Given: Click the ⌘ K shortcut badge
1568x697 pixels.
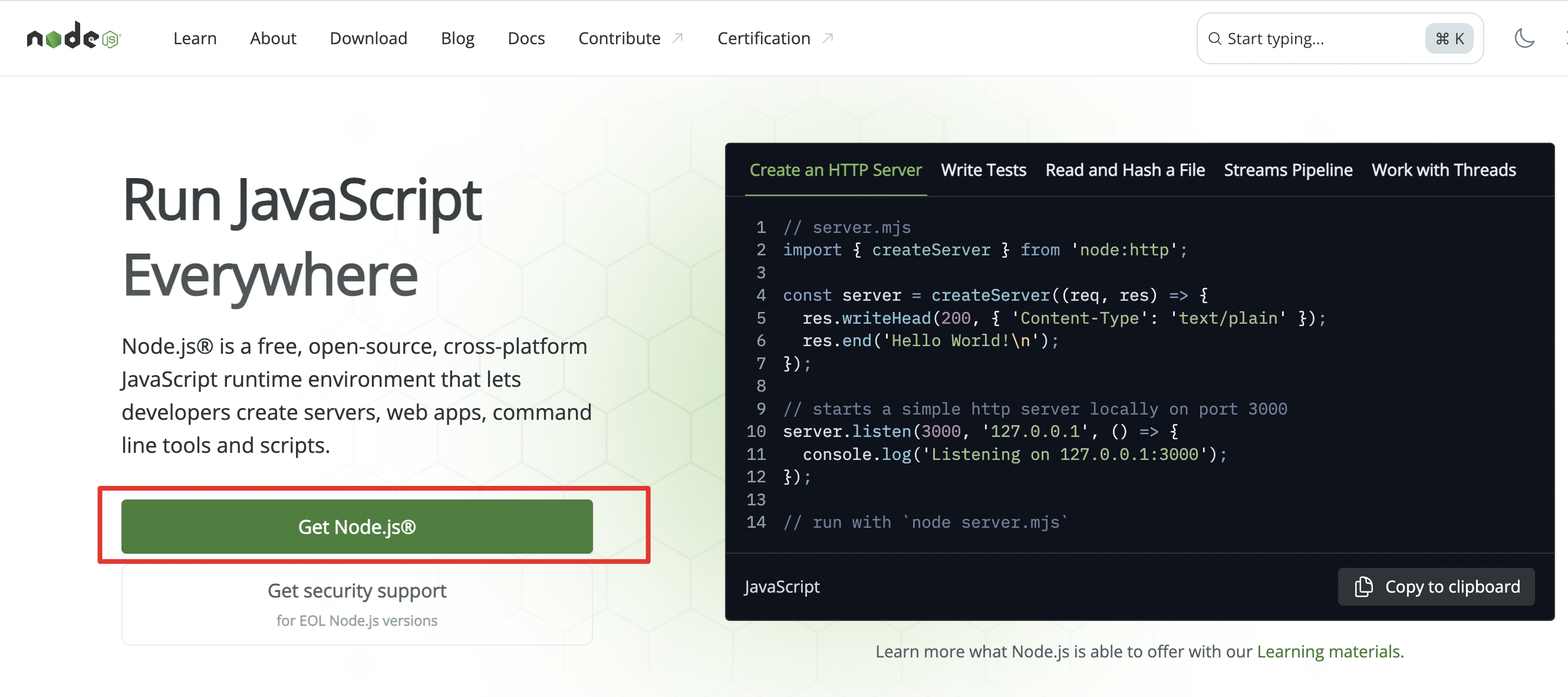Looking at the screenshot, I should pyautogui.click(x=1449, y=39).
